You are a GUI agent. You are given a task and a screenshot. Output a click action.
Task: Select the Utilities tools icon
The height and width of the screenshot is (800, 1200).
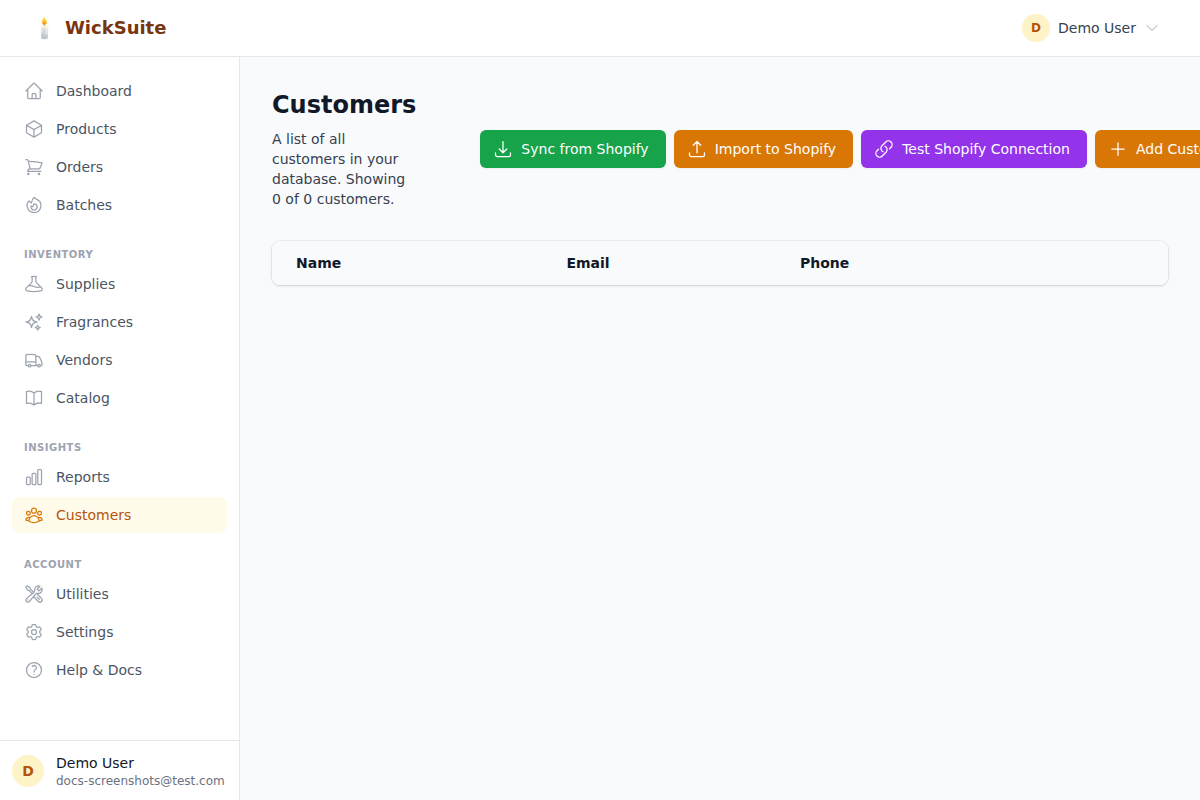tap(33, 593)
